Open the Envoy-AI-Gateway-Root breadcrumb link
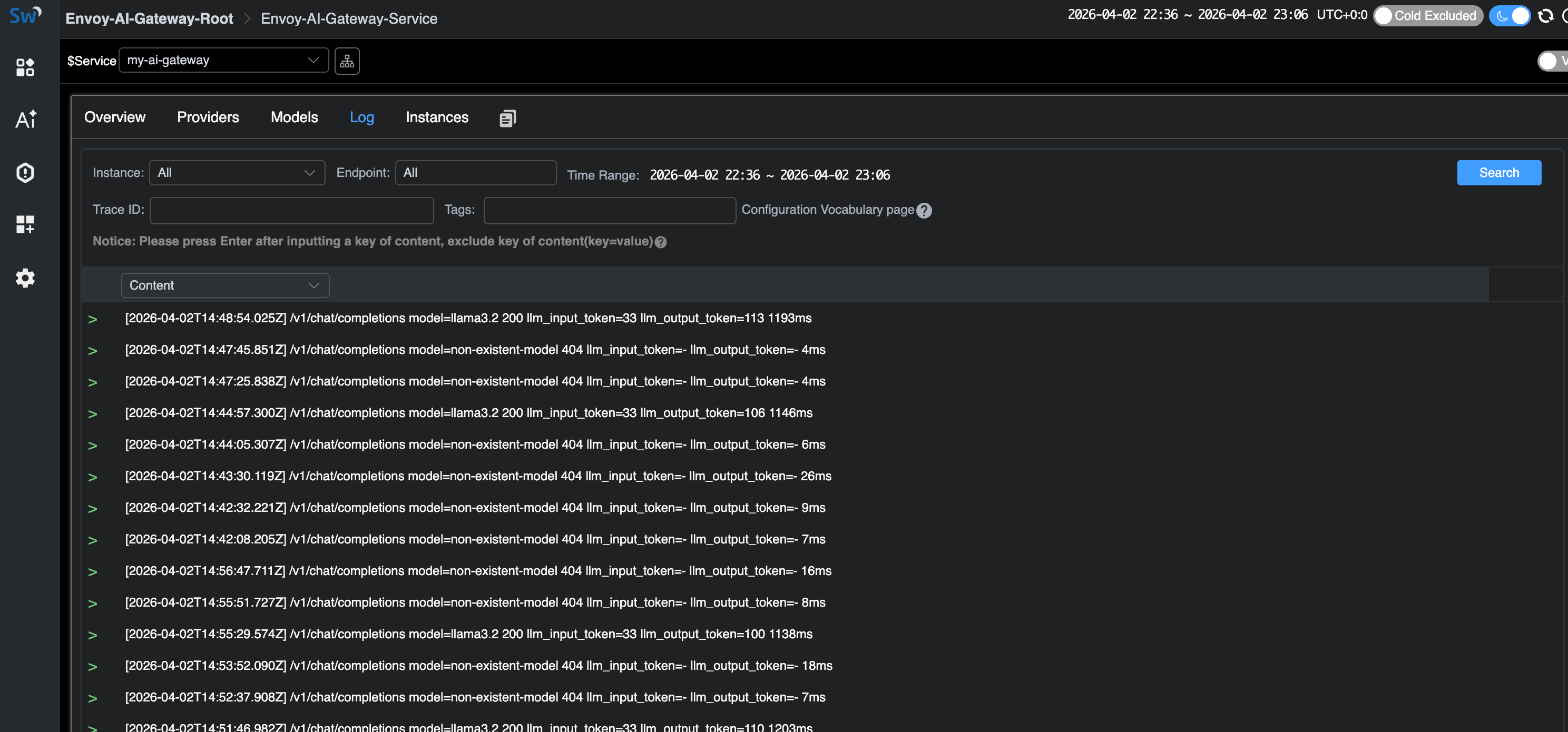Image resolution: width=1568 pixels, height=732 pixels. click(x=149, y=18)
